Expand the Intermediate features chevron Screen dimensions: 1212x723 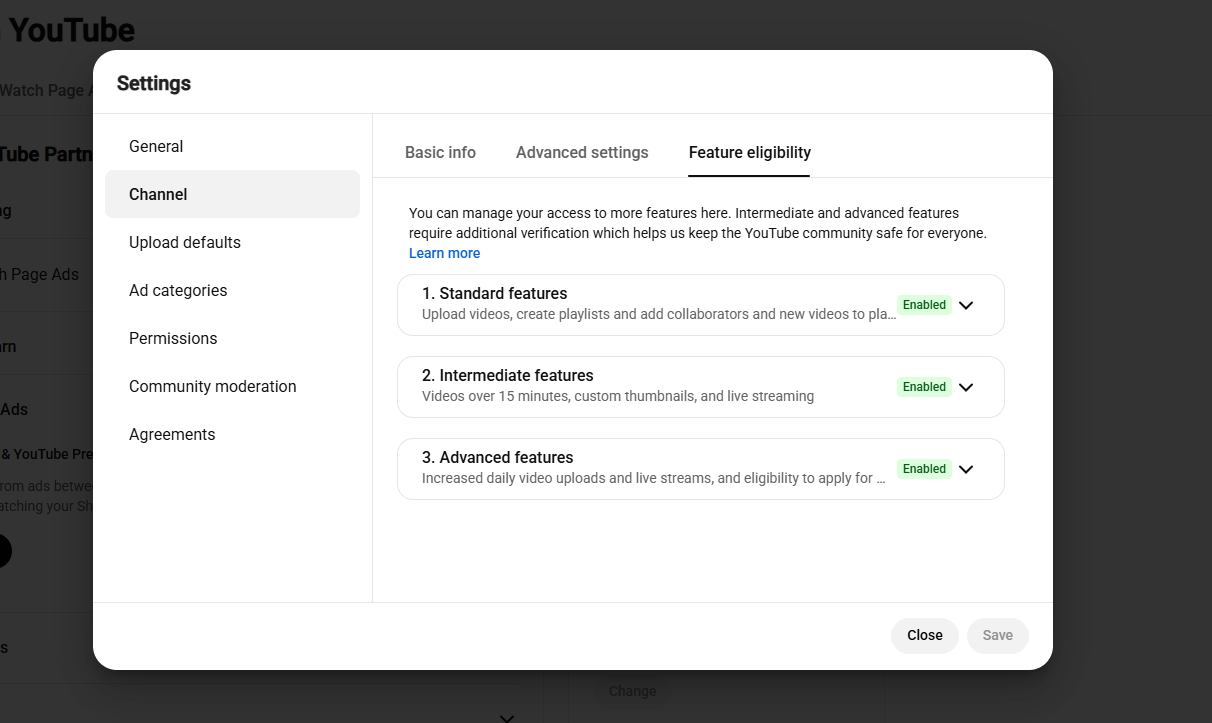point(966,387)
